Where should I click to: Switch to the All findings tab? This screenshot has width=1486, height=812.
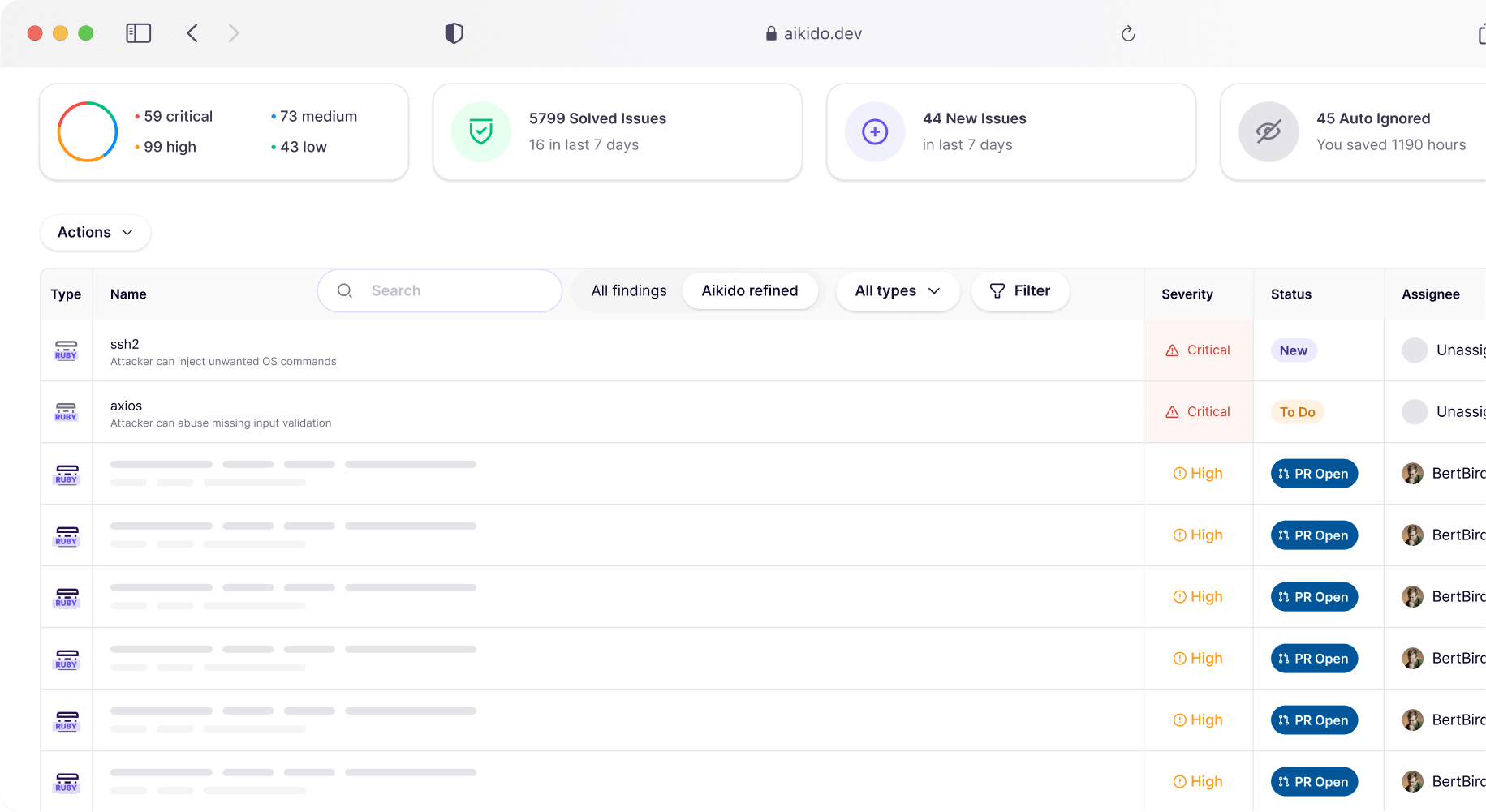(x=629, y=290)
